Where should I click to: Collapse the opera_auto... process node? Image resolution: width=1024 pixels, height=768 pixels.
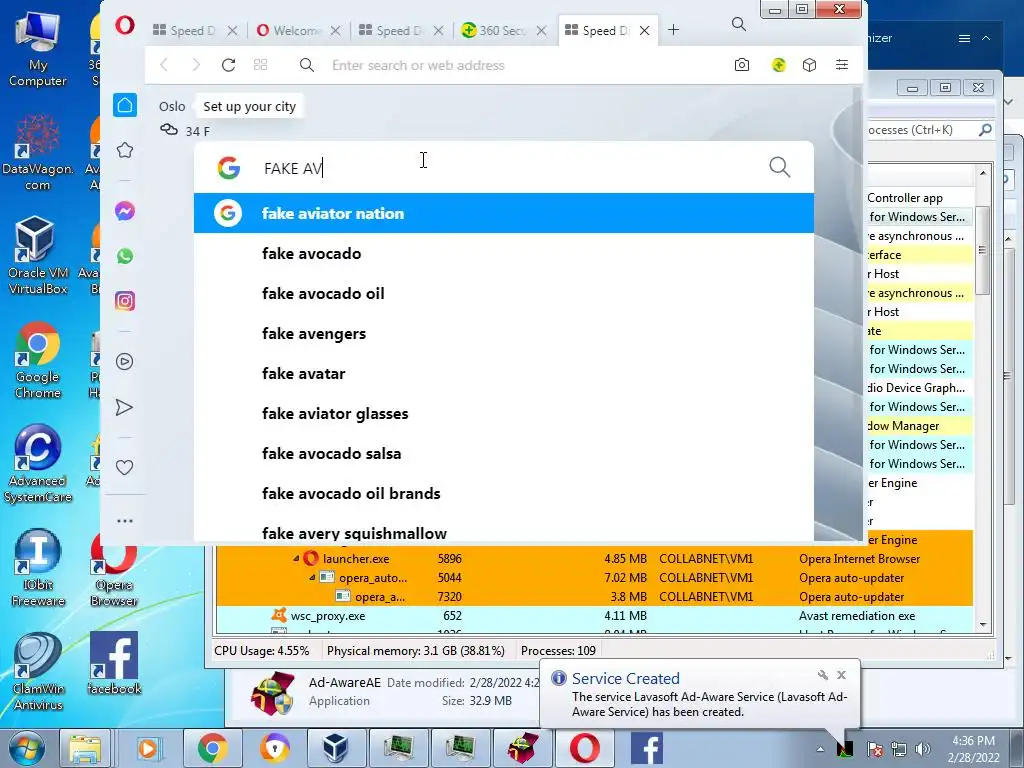[x=312, y=578]
